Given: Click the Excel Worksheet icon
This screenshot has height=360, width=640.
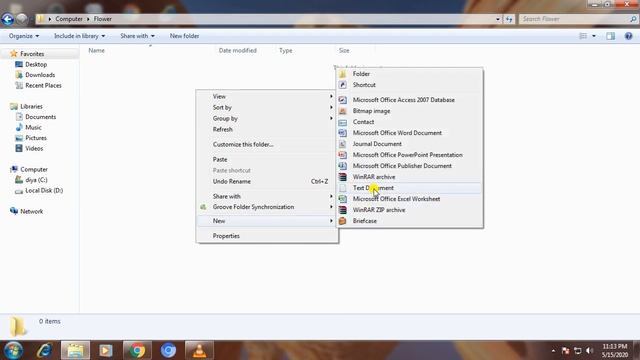Looking at the screenshot, I should pos(343,199).
